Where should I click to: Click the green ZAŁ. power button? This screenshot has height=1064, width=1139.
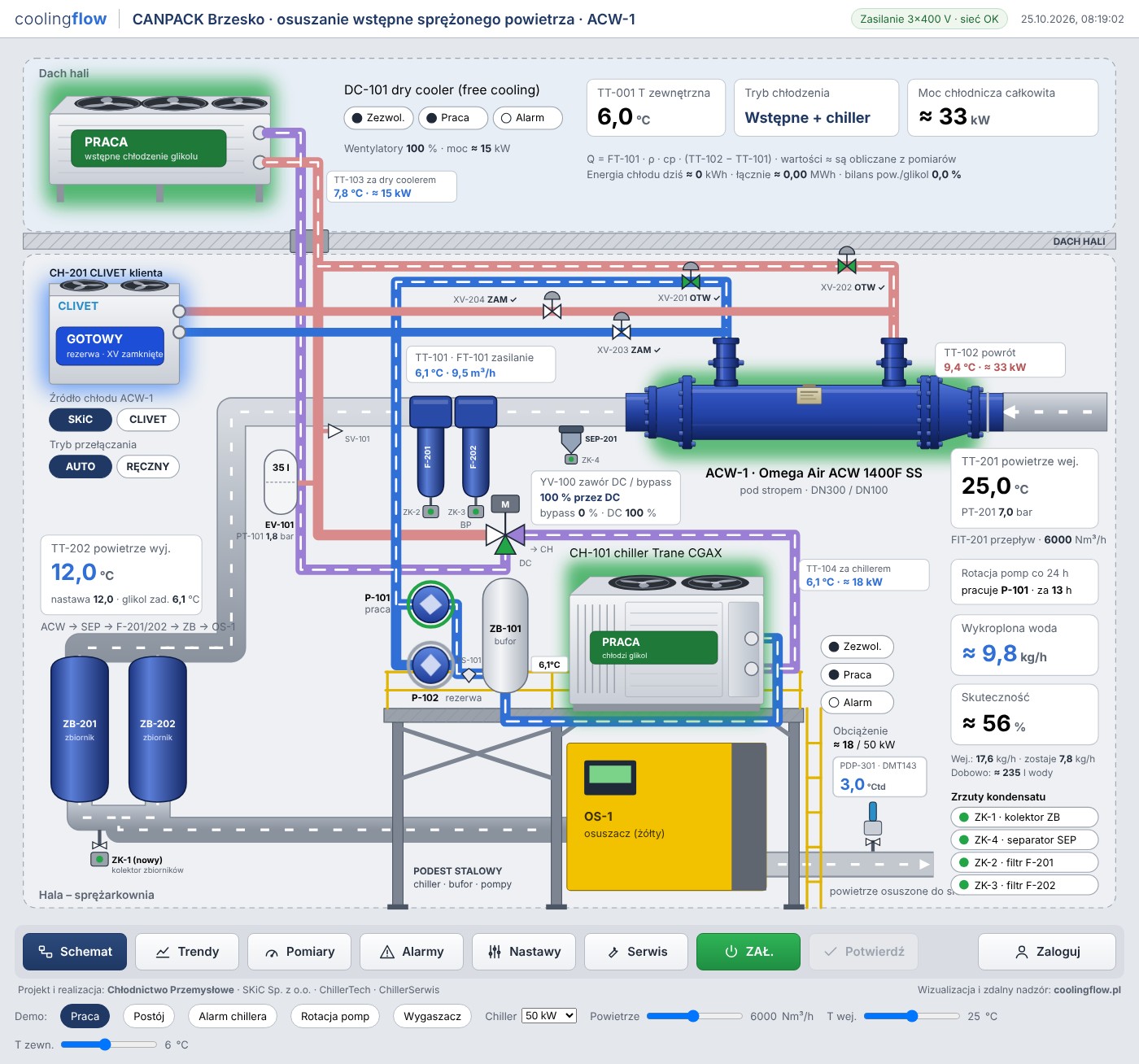(x=748, y=952)
